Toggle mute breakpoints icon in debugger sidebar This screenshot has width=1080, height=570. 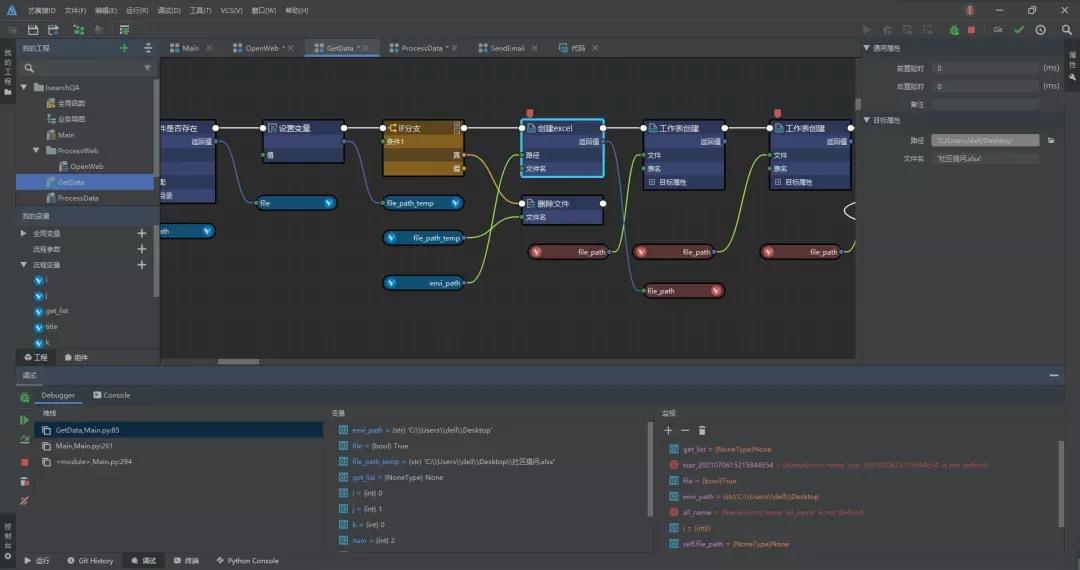[25, 500]
